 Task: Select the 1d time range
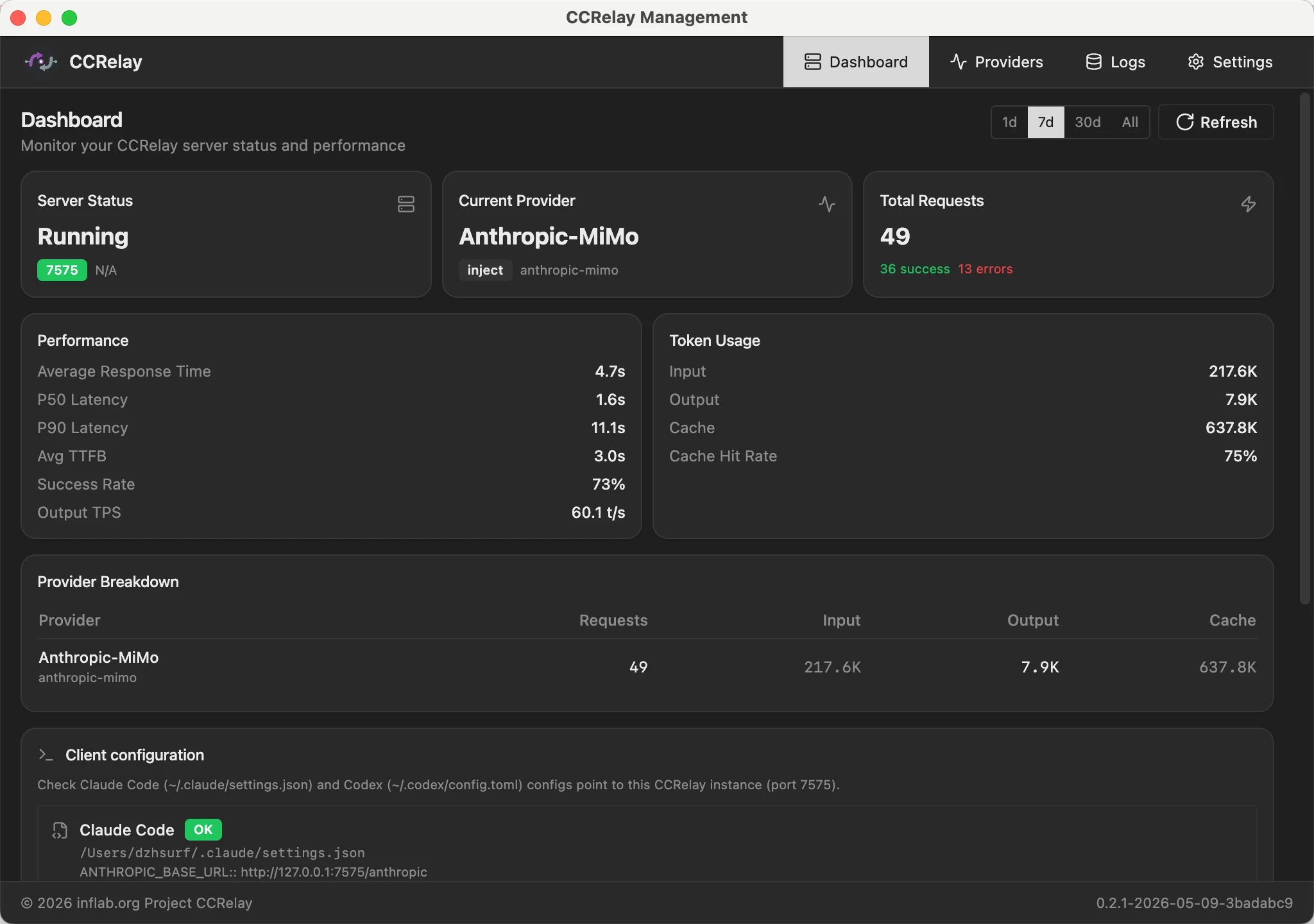coord(1009,122)
